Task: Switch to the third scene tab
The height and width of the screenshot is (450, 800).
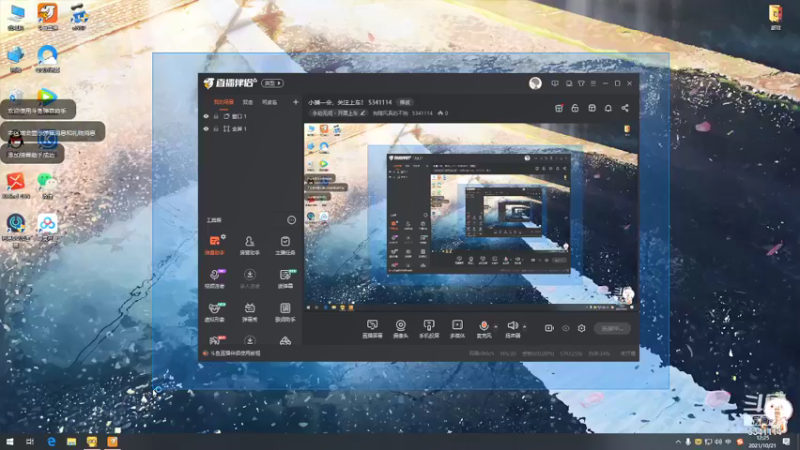Action: (269, 102)
